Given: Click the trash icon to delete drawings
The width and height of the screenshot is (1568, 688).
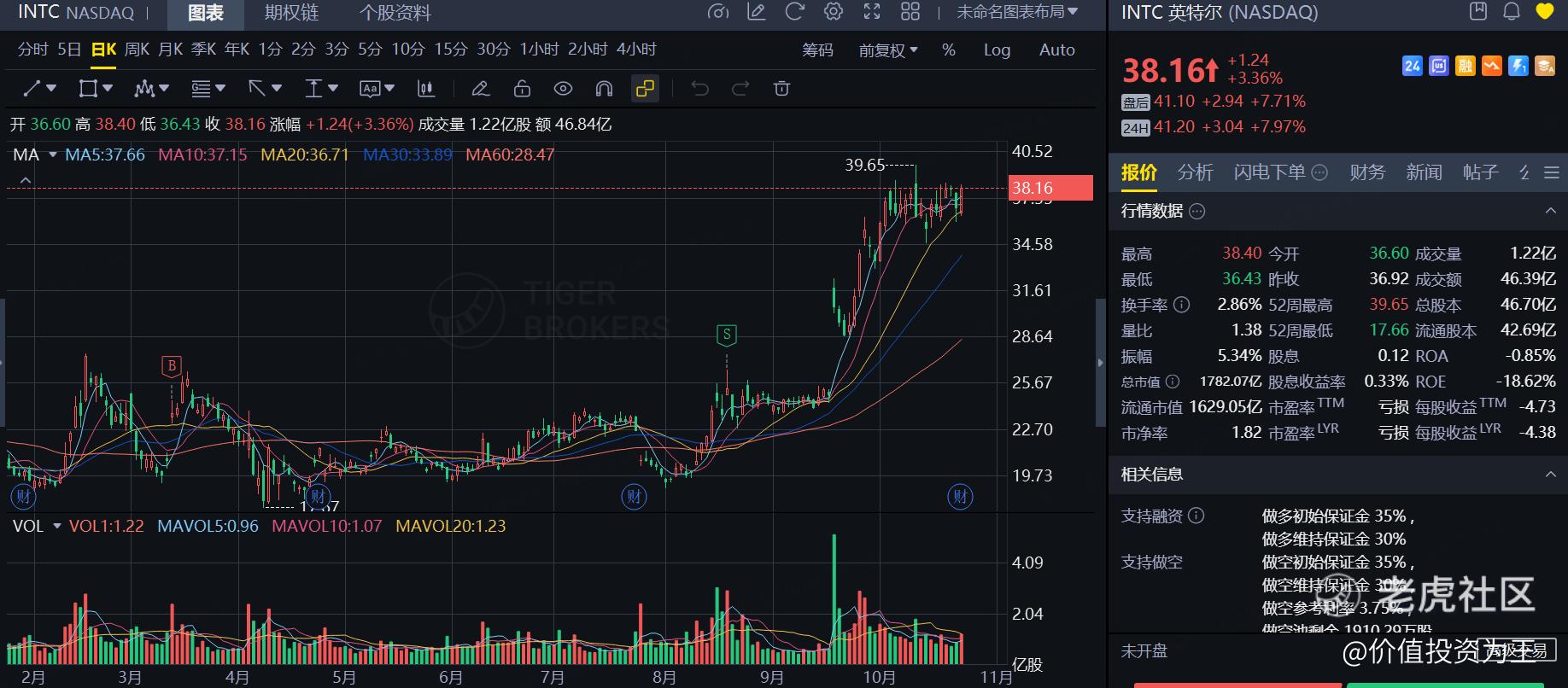Looking at the screenshot, I should [781, 89].
